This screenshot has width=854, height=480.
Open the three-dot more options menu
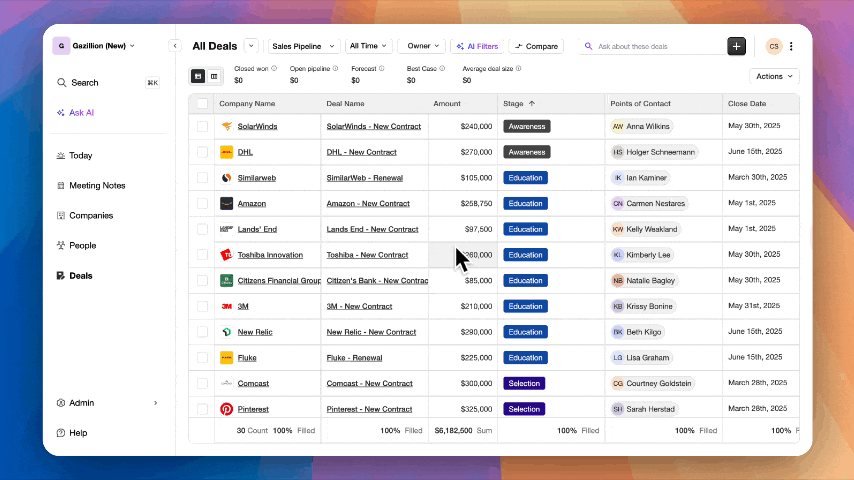791,46
